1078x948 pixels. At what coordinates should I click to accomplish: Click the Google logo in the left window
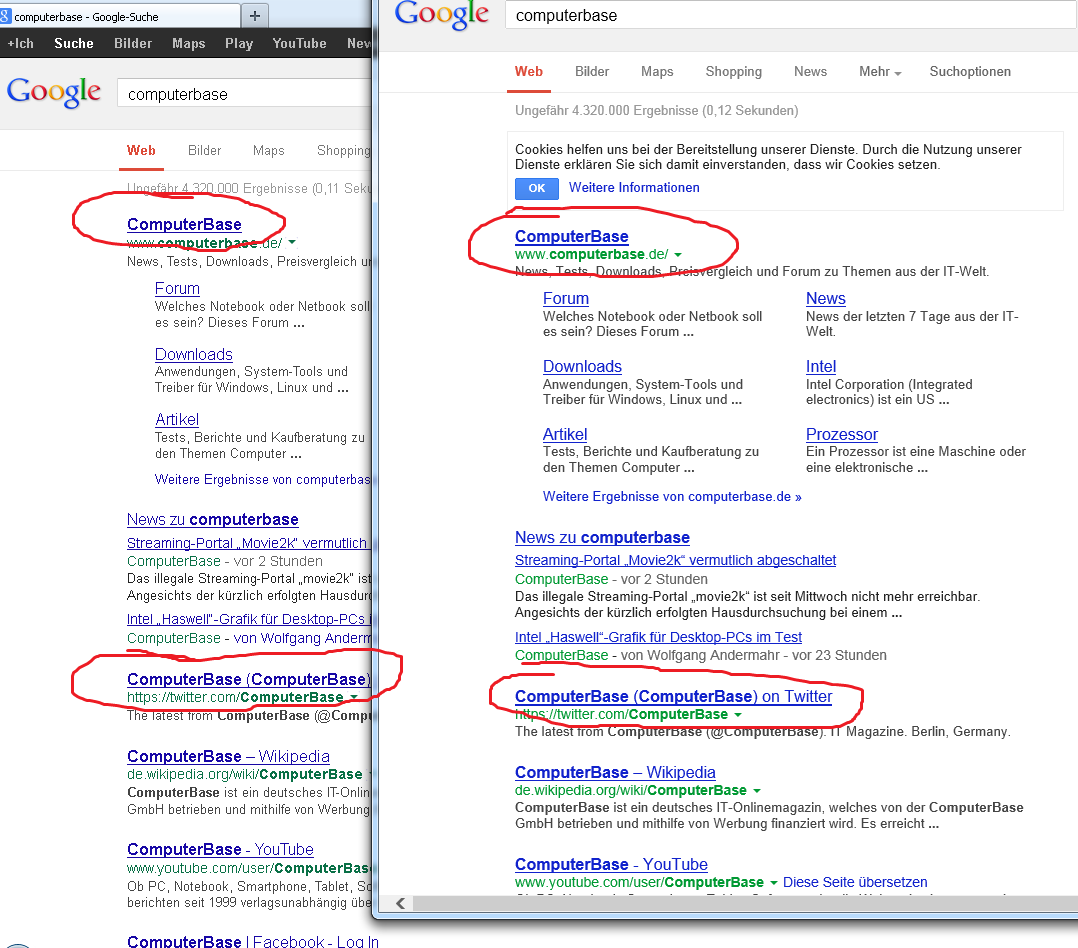(x=54, y=92)
